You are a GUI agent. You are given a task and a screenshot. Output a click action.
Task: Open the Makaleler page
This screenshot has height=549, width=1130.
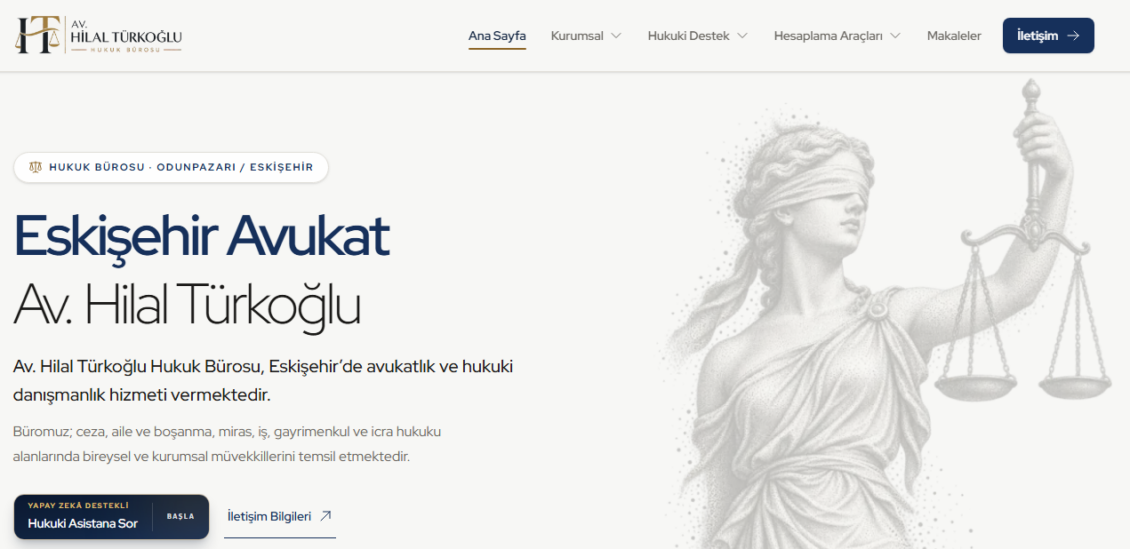coord(954,35)
